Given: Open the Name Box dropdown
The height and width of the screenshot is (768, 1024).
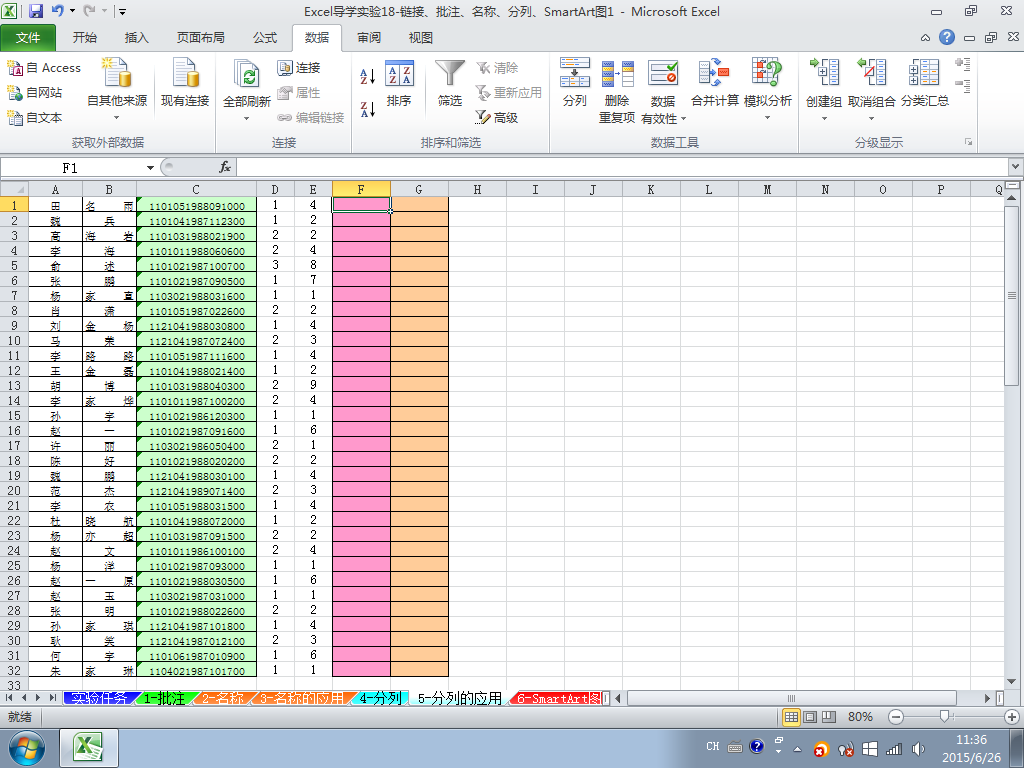Looking at the screenshot, I should coord(150,168).
